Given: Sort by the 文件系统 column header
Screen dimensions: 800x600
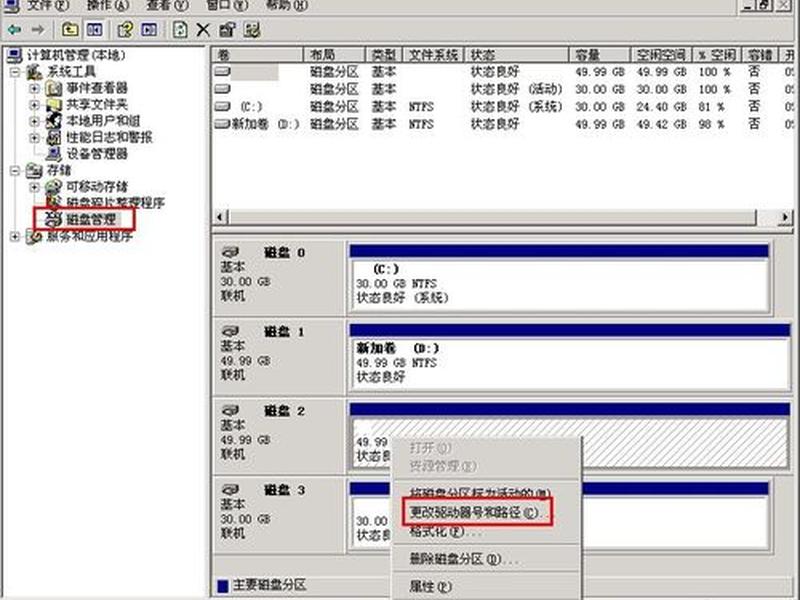Looking at the screenshot, I should click(433, 55).
